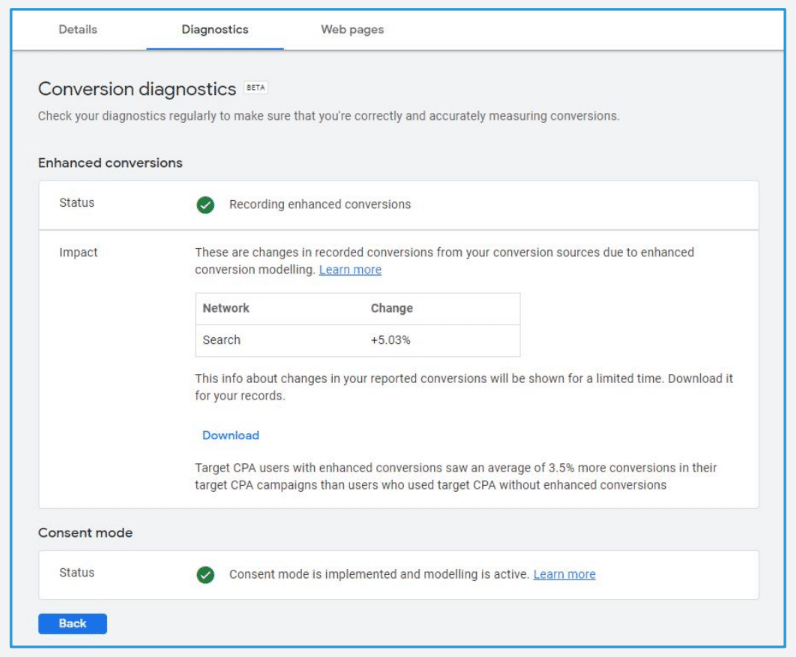Click Status label in Enhanced conversions card

(x=77, y=203)
